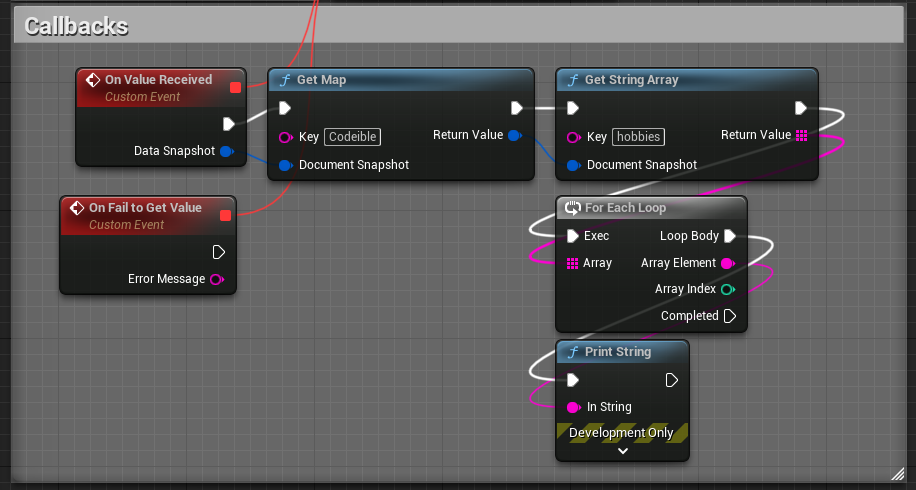Click the In String input pin
Viewport: 916px width, 490px height.
(x=574, y=407)
